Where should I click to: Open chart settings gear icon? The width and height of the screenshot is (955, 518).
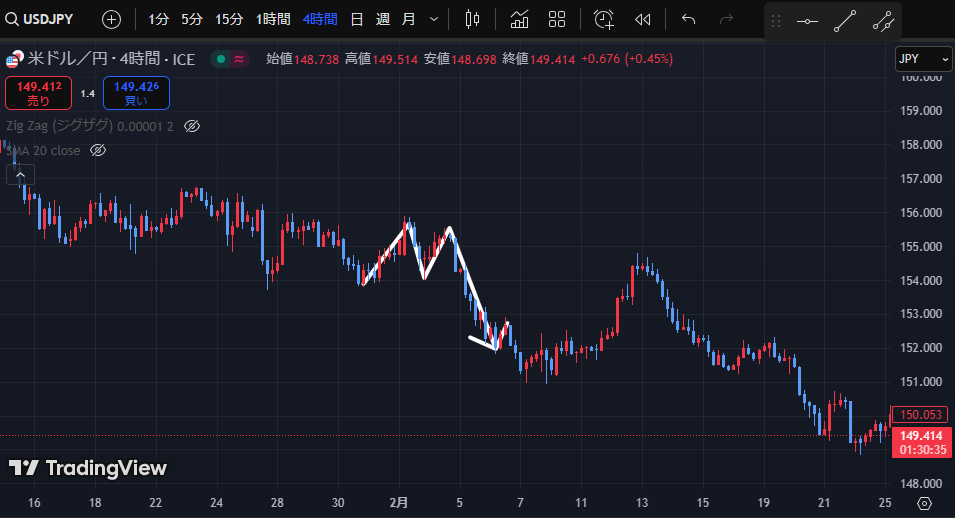[925, 503]
